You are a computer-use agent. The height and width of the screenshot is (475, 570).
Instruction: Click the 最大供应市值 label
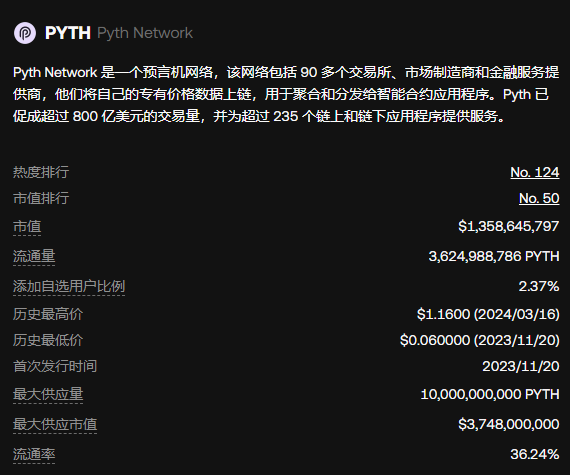pos(55,424)
